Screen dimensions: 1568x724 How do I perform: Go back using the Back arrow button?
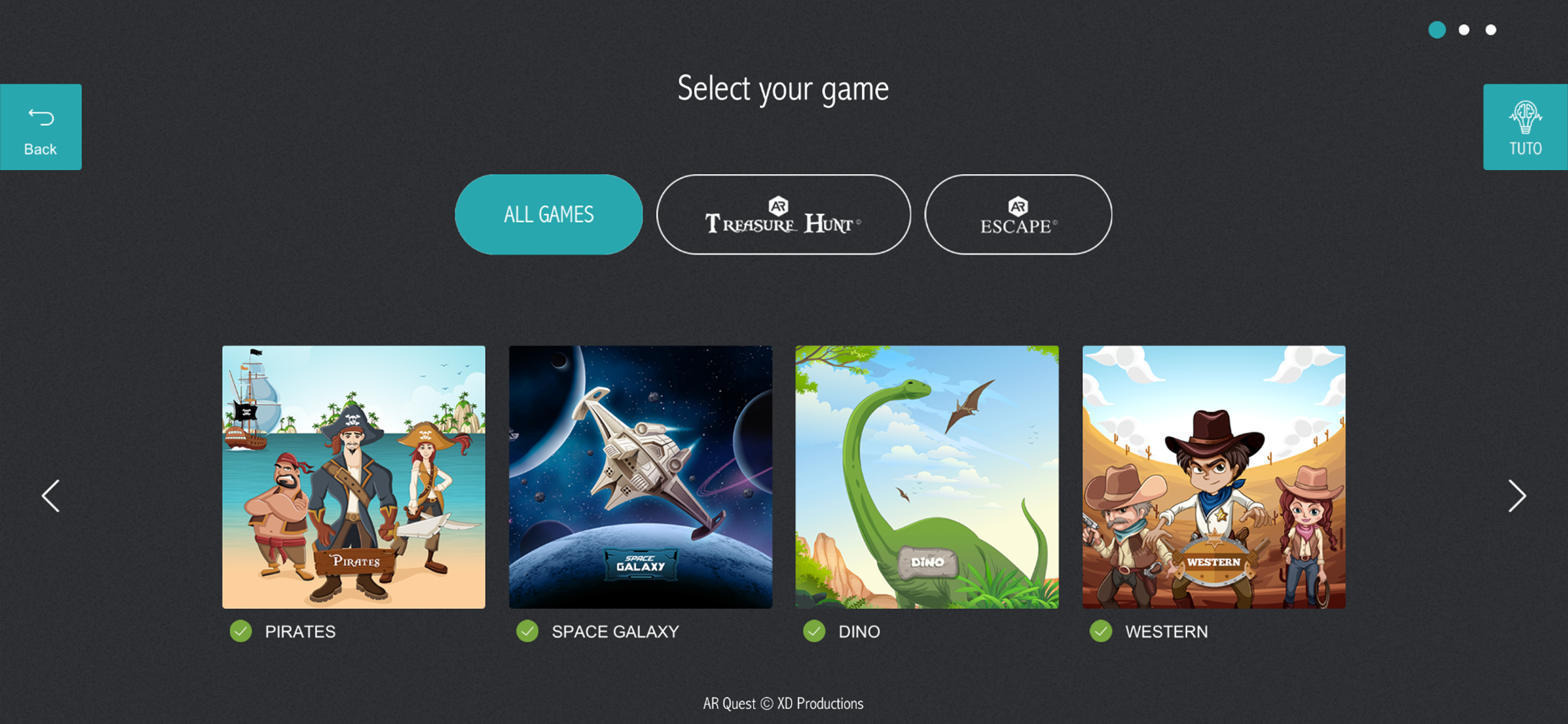click(x=40, y=126)
